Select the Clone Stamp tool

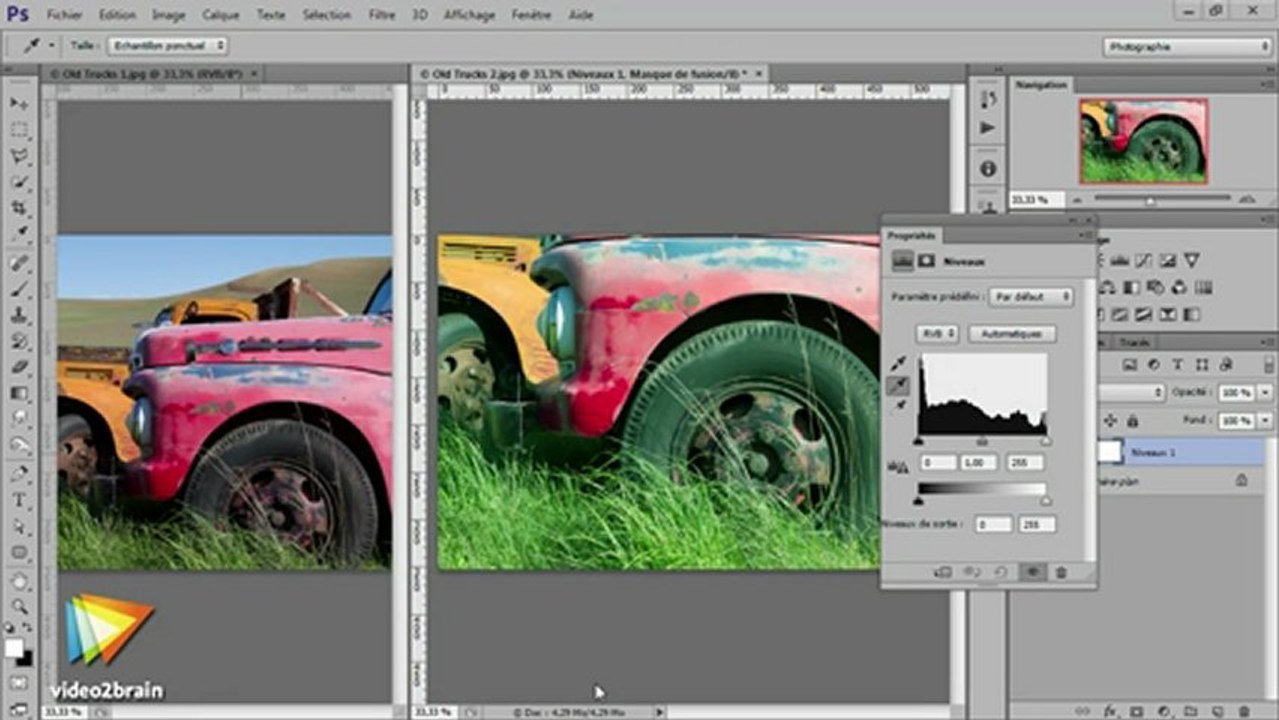pos(19,316)
